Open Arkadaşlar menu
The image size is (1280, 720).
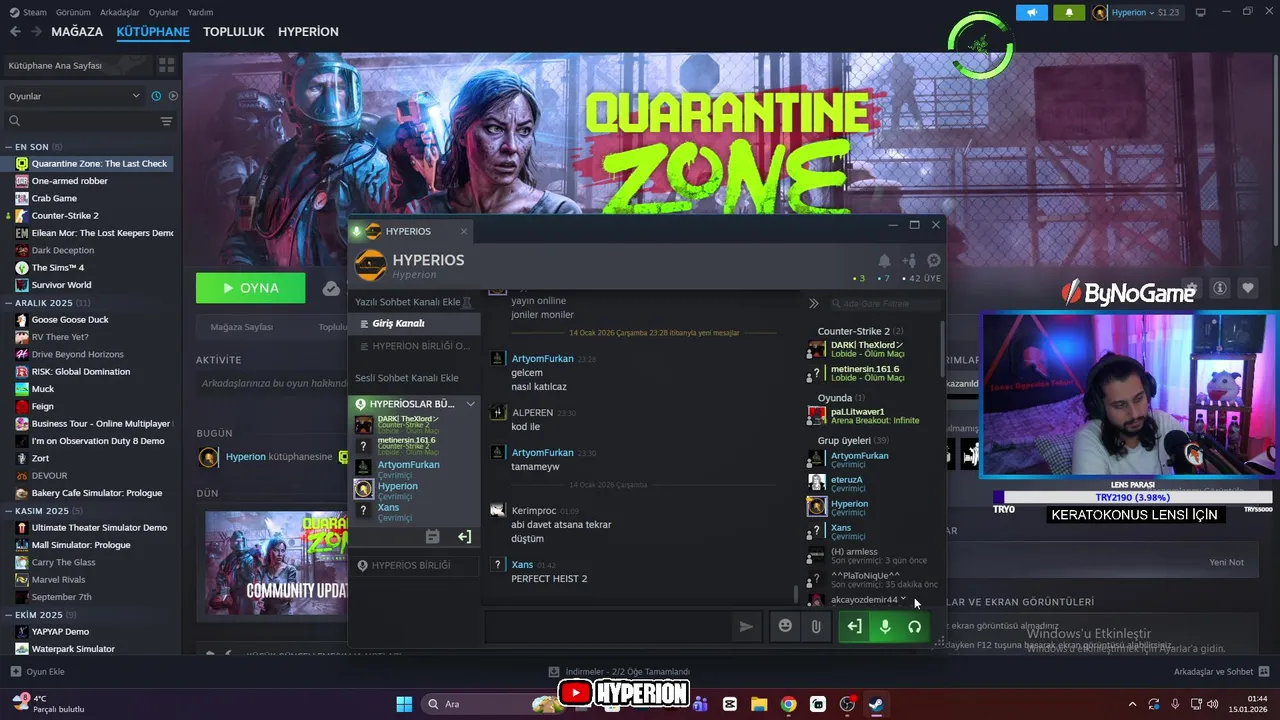[120, 12]
